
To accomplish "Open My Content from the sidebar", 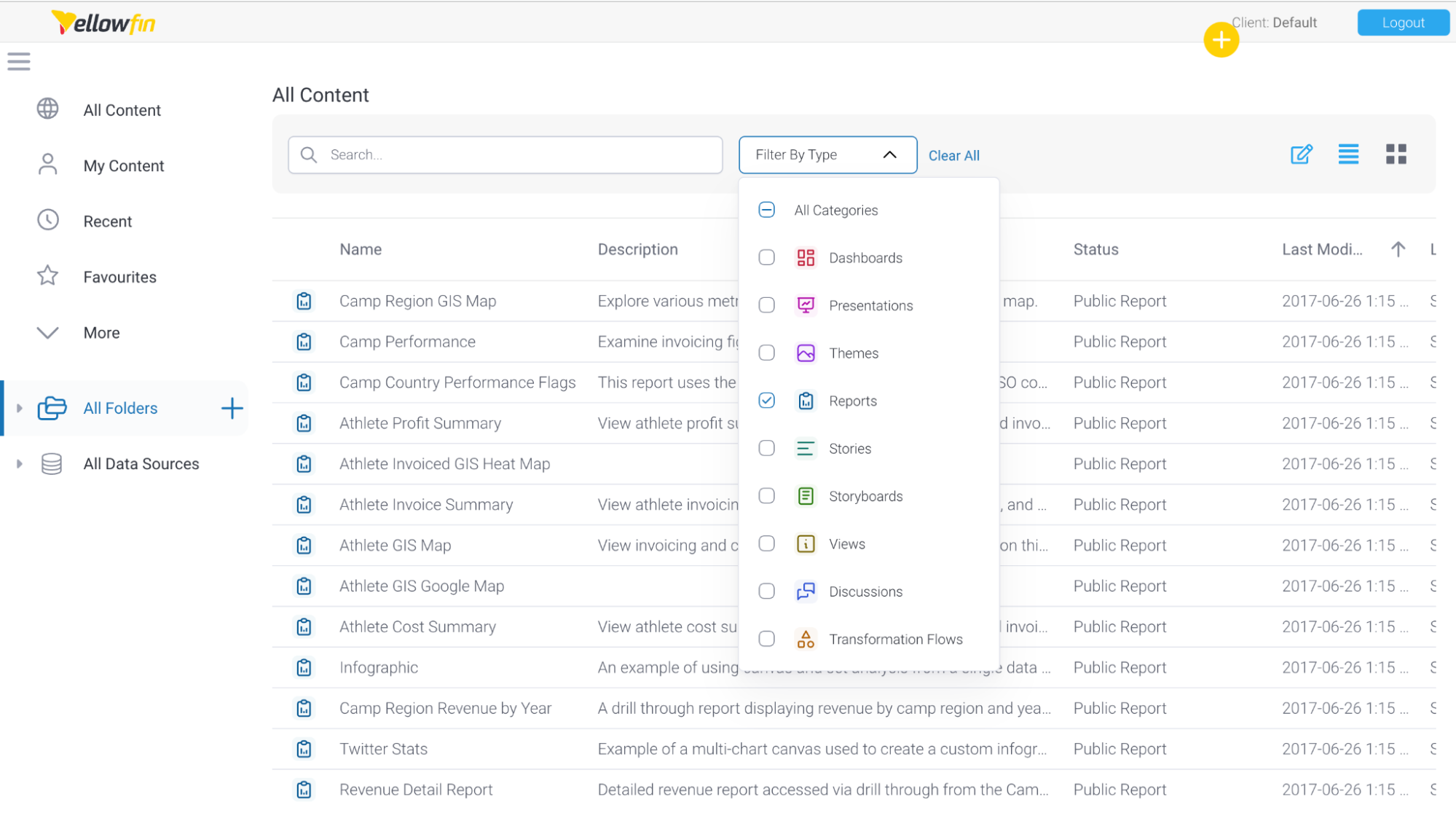I will (123, 165).
